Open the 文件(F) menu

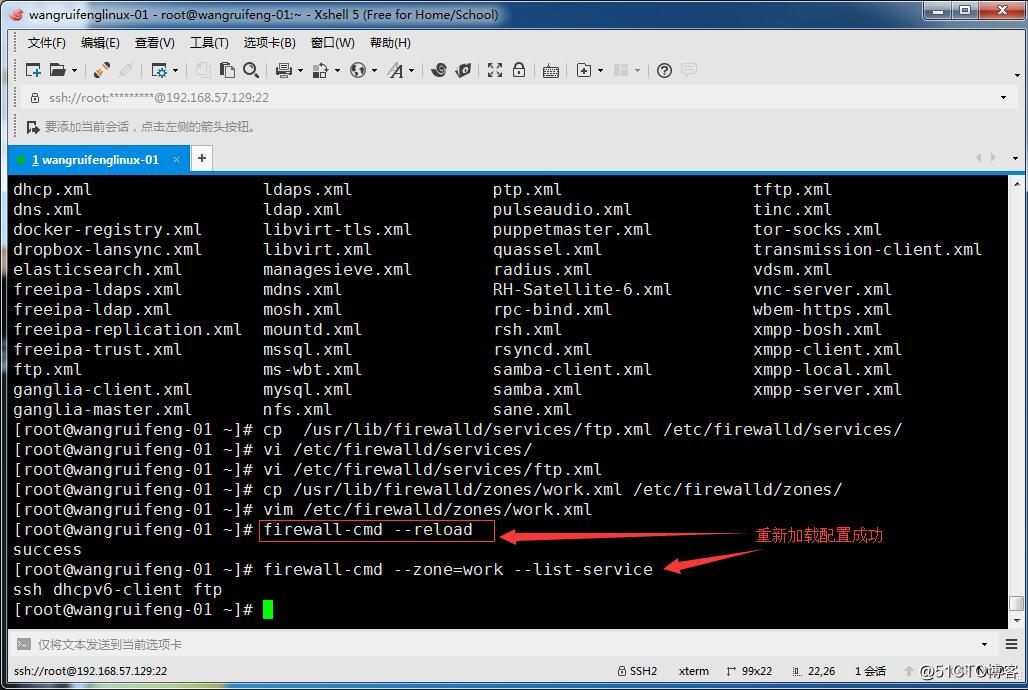tap(47, 43)
